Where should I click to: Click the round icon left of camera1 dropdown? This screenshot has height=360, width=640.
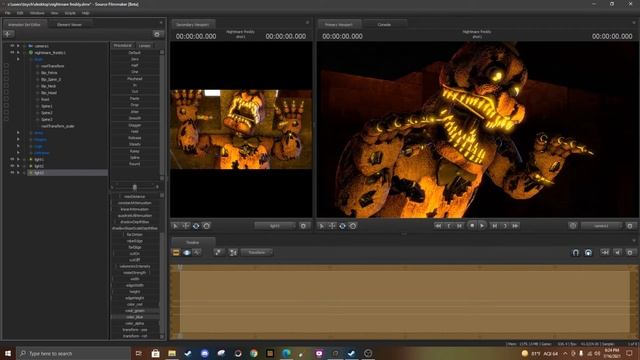[573, 226]
